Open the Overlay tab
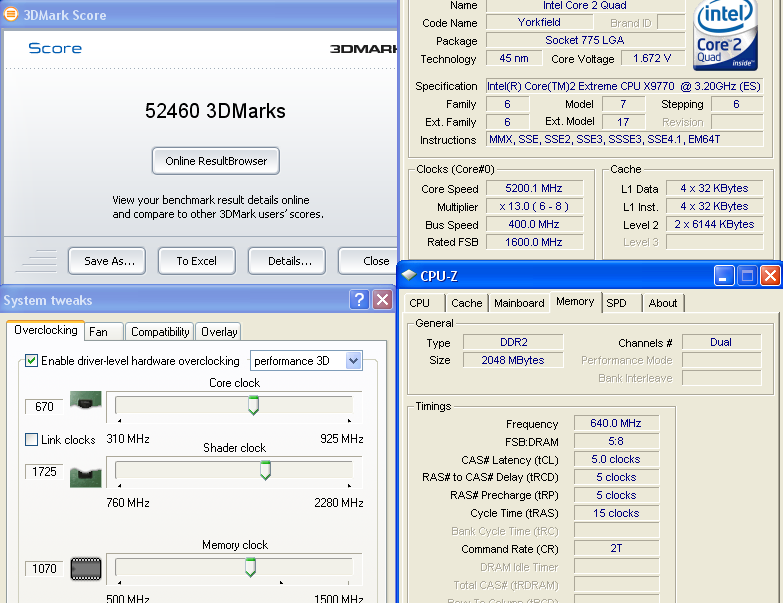783x603 pixels. click(x=219, y=332)
